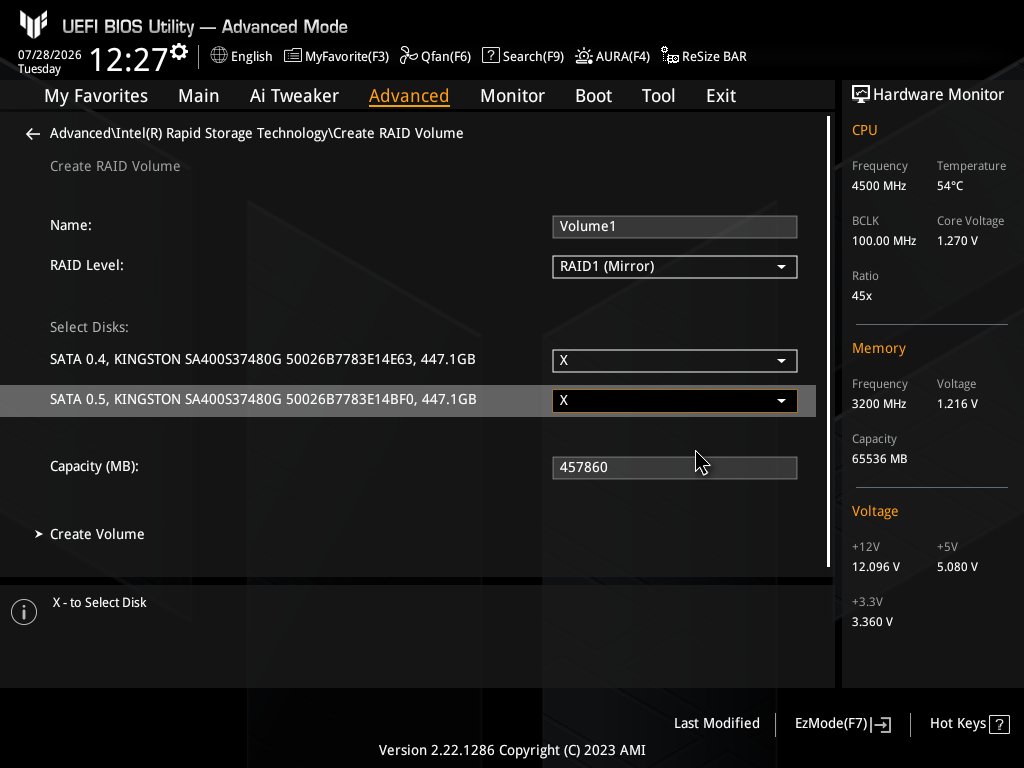This screenshot has width=1024, height=768.
Task: Click Create Volume
Action: click(97, 534)
